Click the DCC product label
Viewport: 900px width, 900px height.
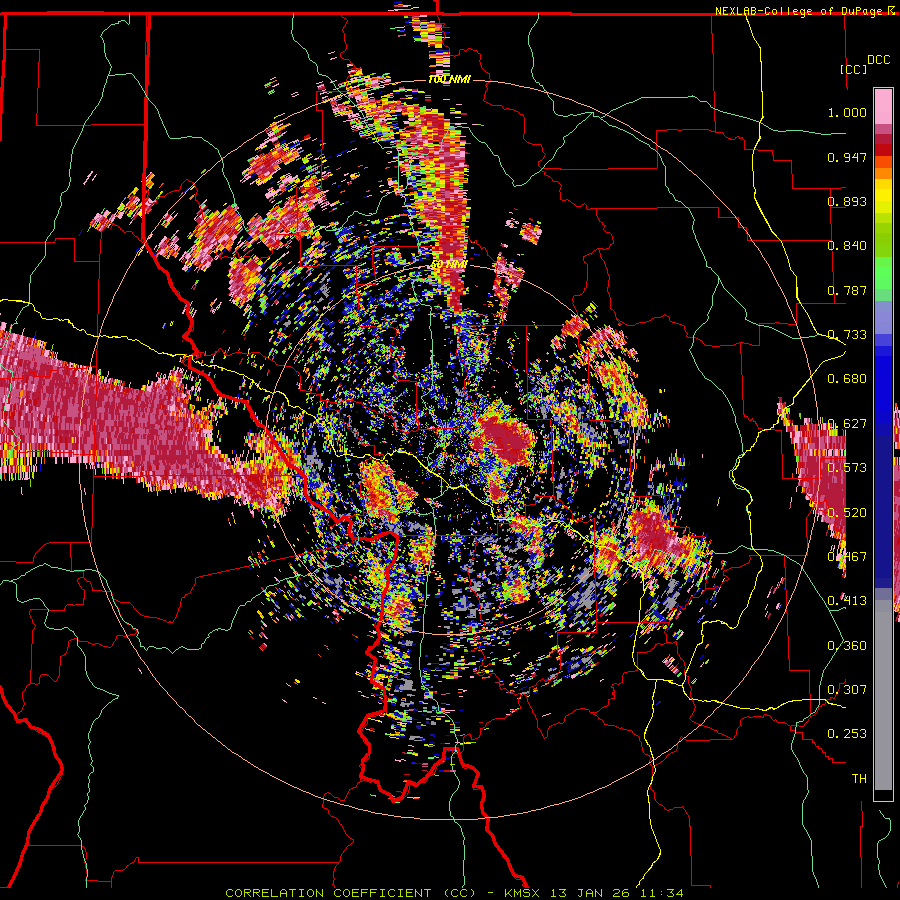click(x=878, y=60)
